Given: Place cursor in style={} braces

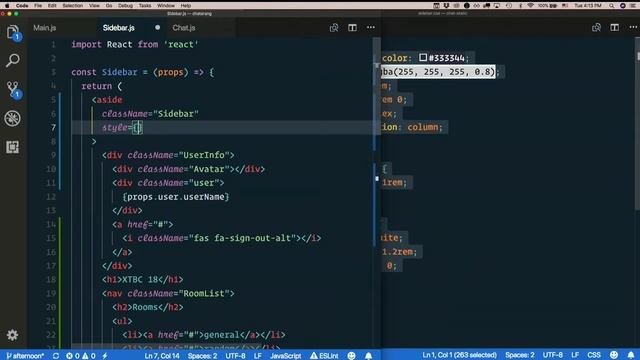Looking at the screenshot, I should (x=138, y=127).
